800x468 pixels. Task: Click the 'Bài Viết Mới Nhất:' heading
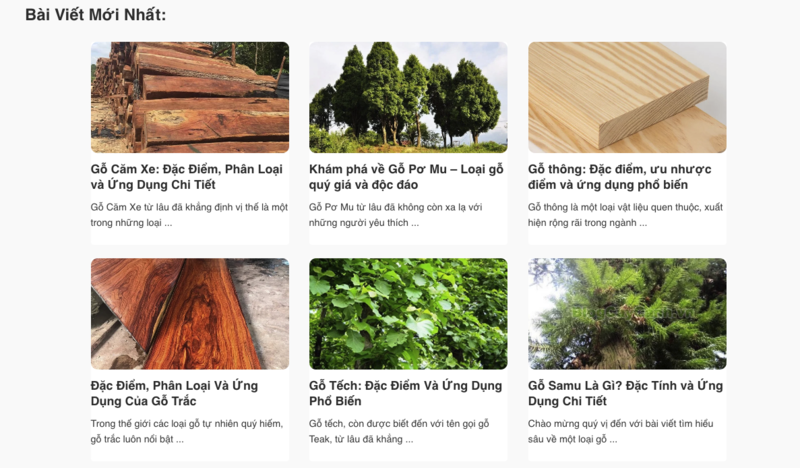click(x=95, y=15)
